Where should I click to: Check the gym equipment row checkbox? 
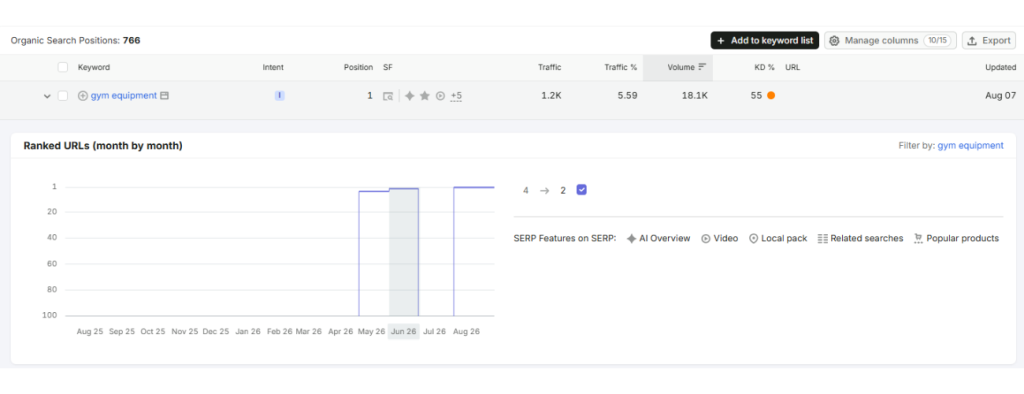pos(63,96)
